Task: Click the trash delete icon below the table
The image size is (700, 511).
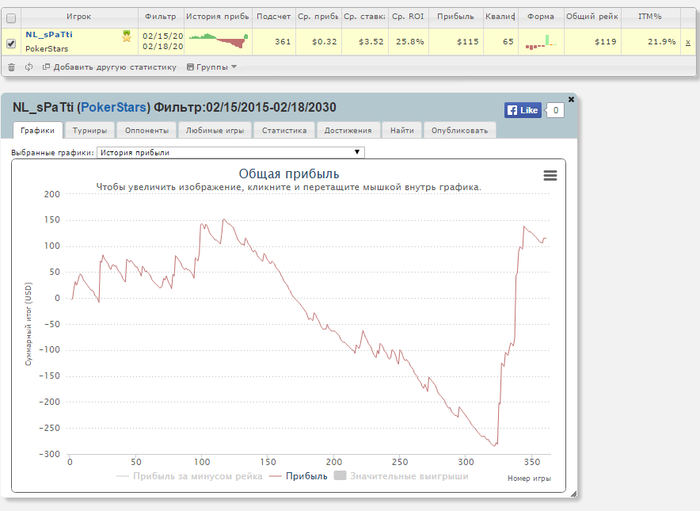Action: [x=12, y=67]
